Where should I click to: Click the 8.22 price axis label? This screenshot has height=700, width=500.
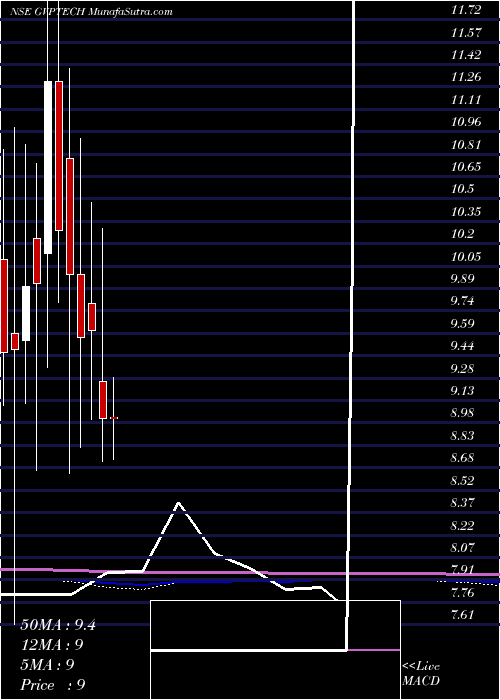coord(462,525)
